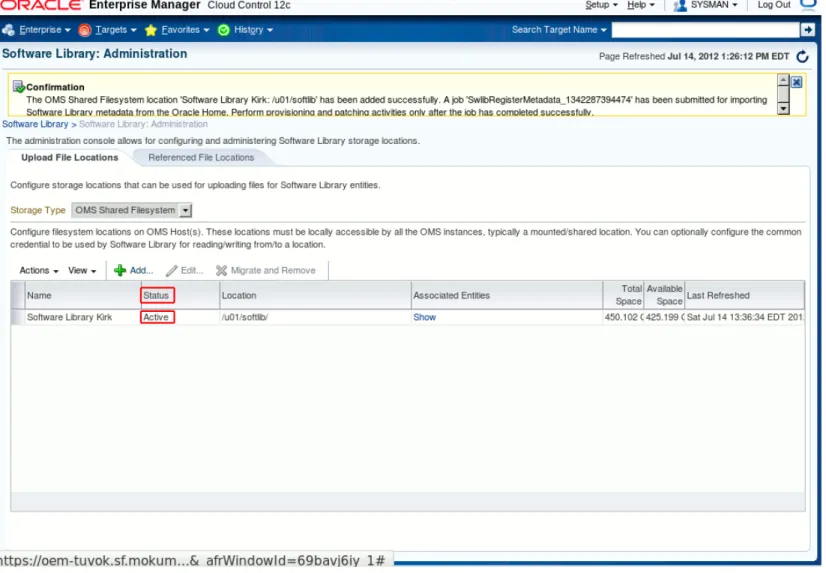Open the Enterprise menu

[x=45, y=30]
